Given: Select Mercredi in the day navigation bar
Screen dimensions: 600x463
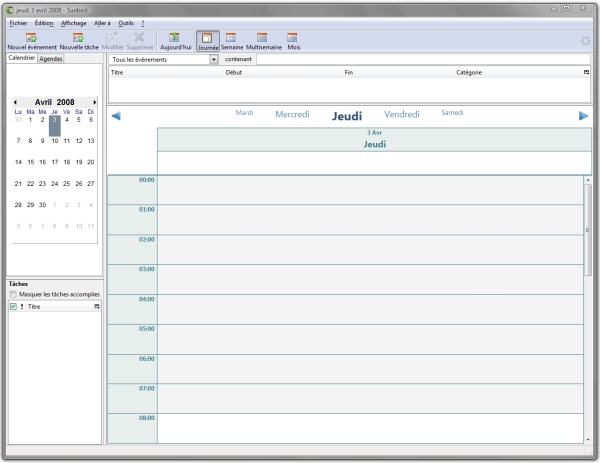Looking at the screenshot, I should 292,115.
